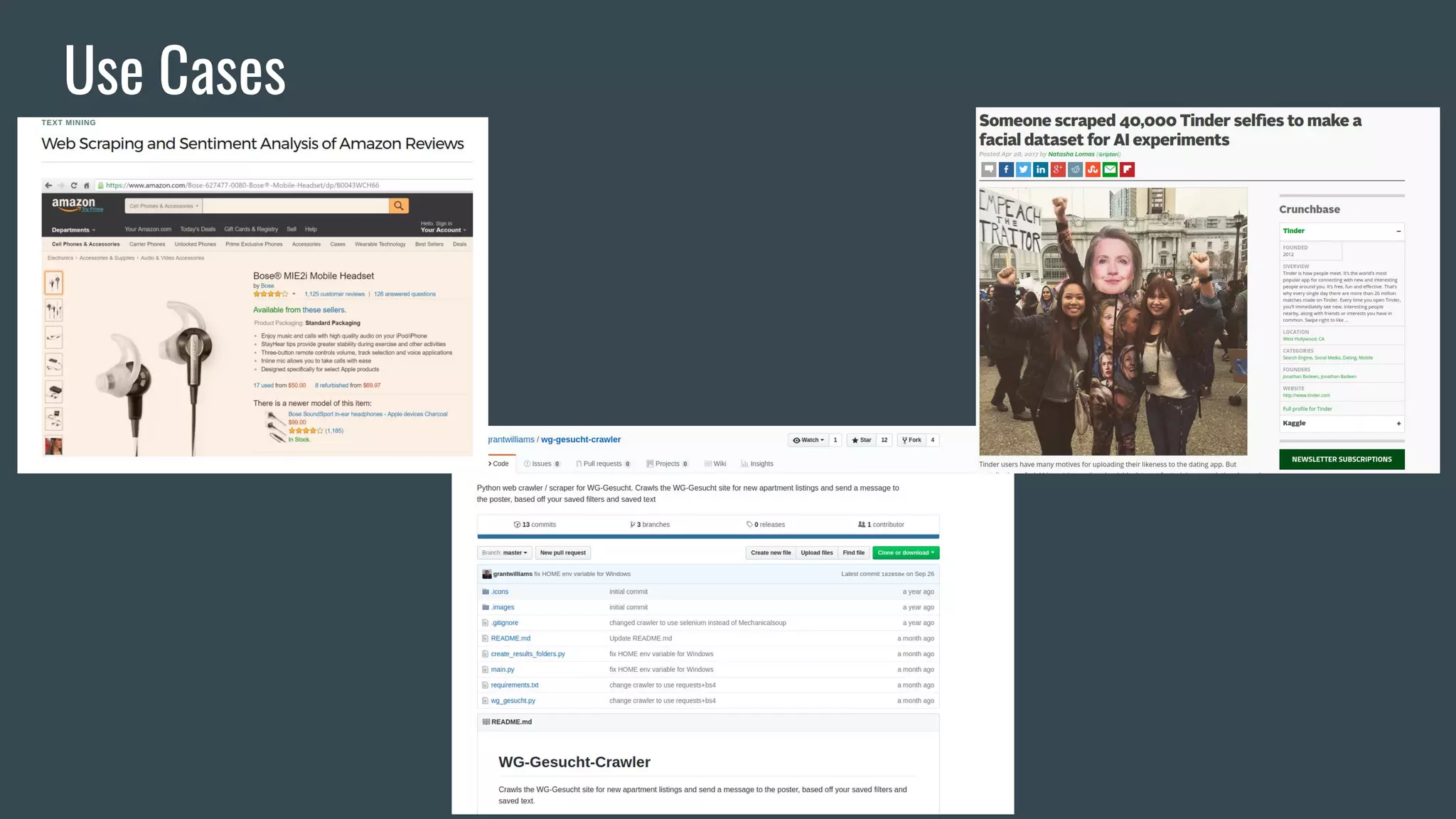
Task: Click the Amazon search input field
Action: tap(295, 205)
